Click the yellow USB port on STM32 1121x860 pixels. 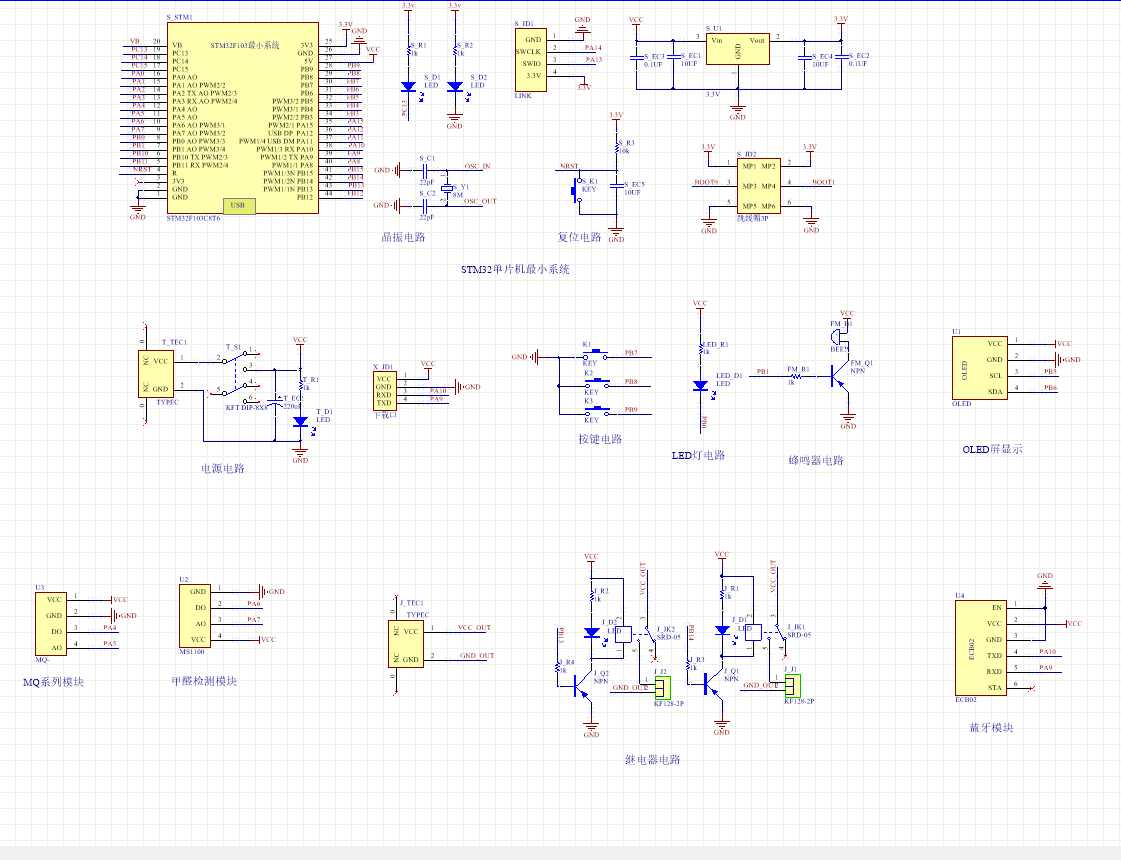click(x=237, y=206)
